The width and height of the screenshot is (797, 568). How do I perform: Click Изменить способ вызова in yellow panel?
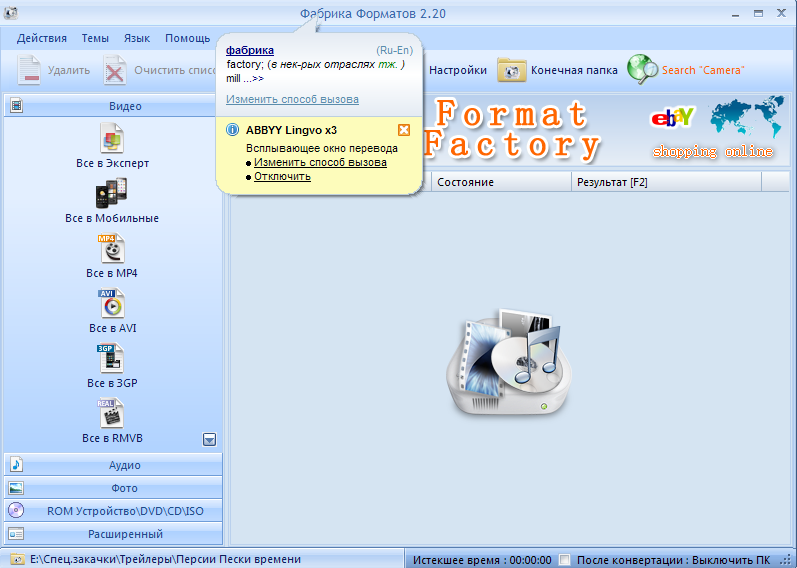coord(320,162)
